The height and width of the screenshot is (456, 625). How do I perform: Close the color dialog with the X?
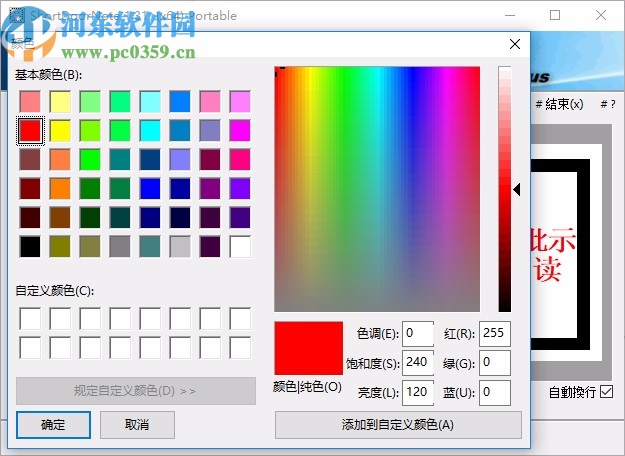[x=515, y=44]
